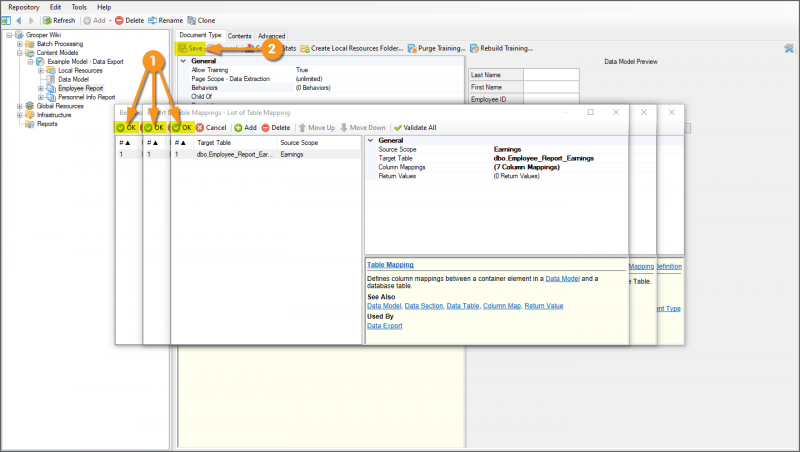Expand the Local Resources node
Viewport: 800px width, 452px height.
41,70
